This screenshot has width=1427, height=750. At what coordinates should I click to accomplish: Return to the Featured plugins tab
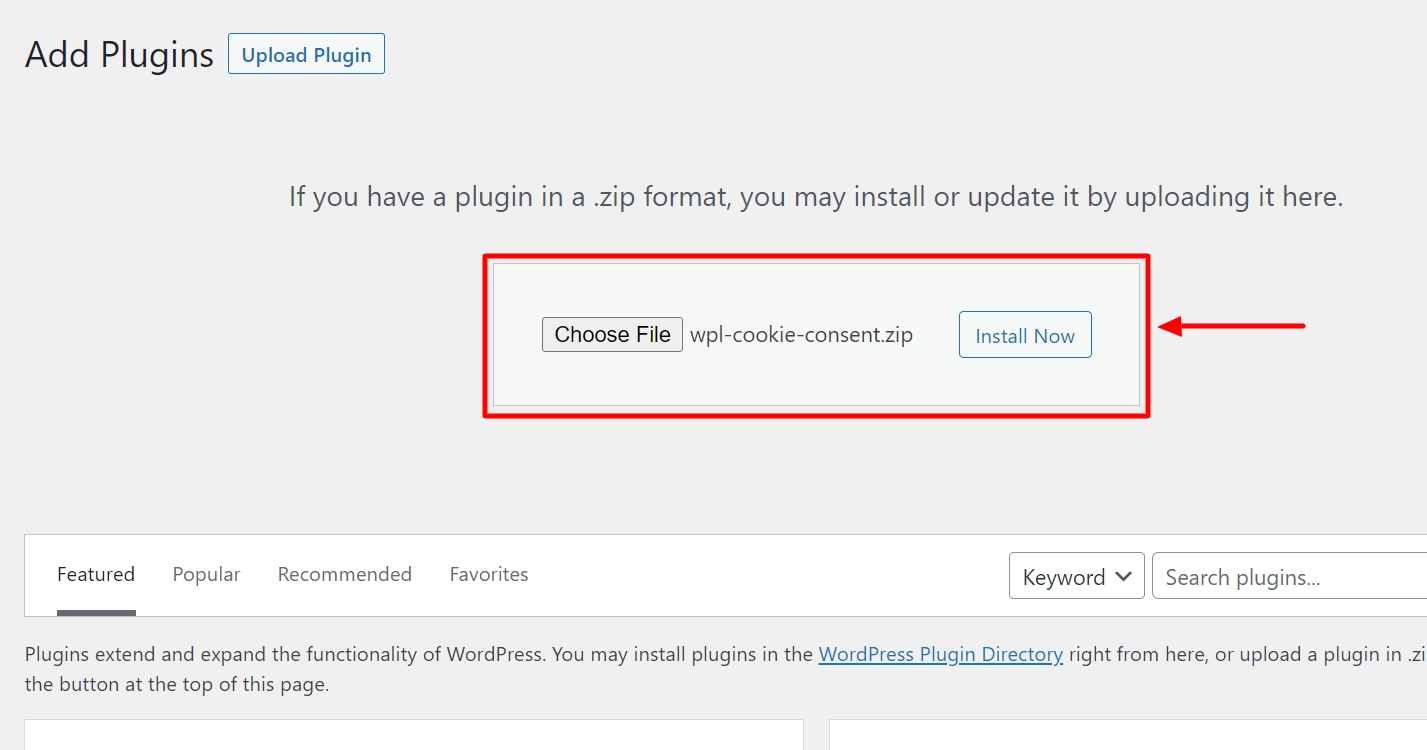95,574
